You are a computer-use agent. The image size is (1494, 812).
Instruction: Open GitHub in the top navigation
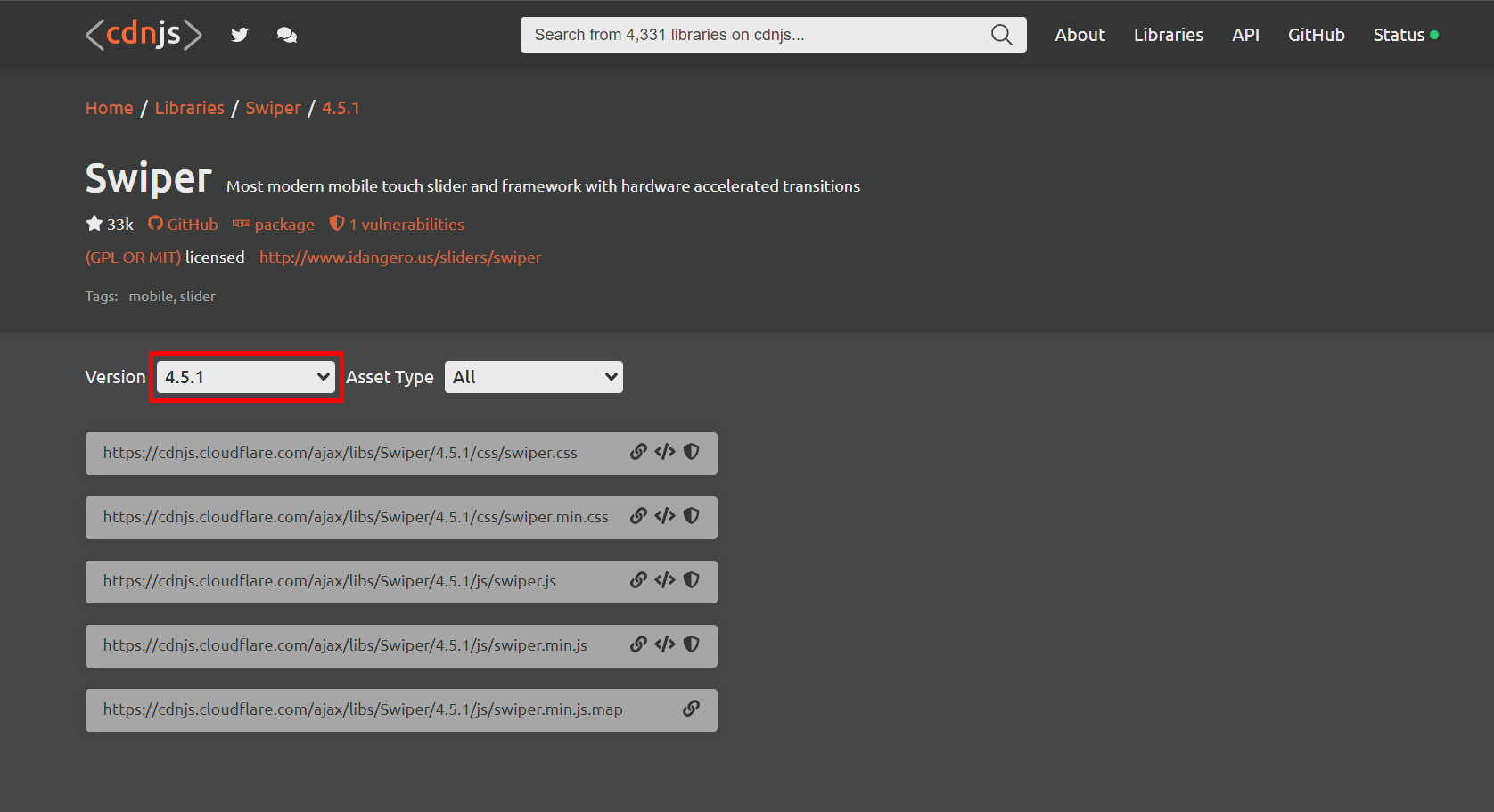pos(1316,35)
